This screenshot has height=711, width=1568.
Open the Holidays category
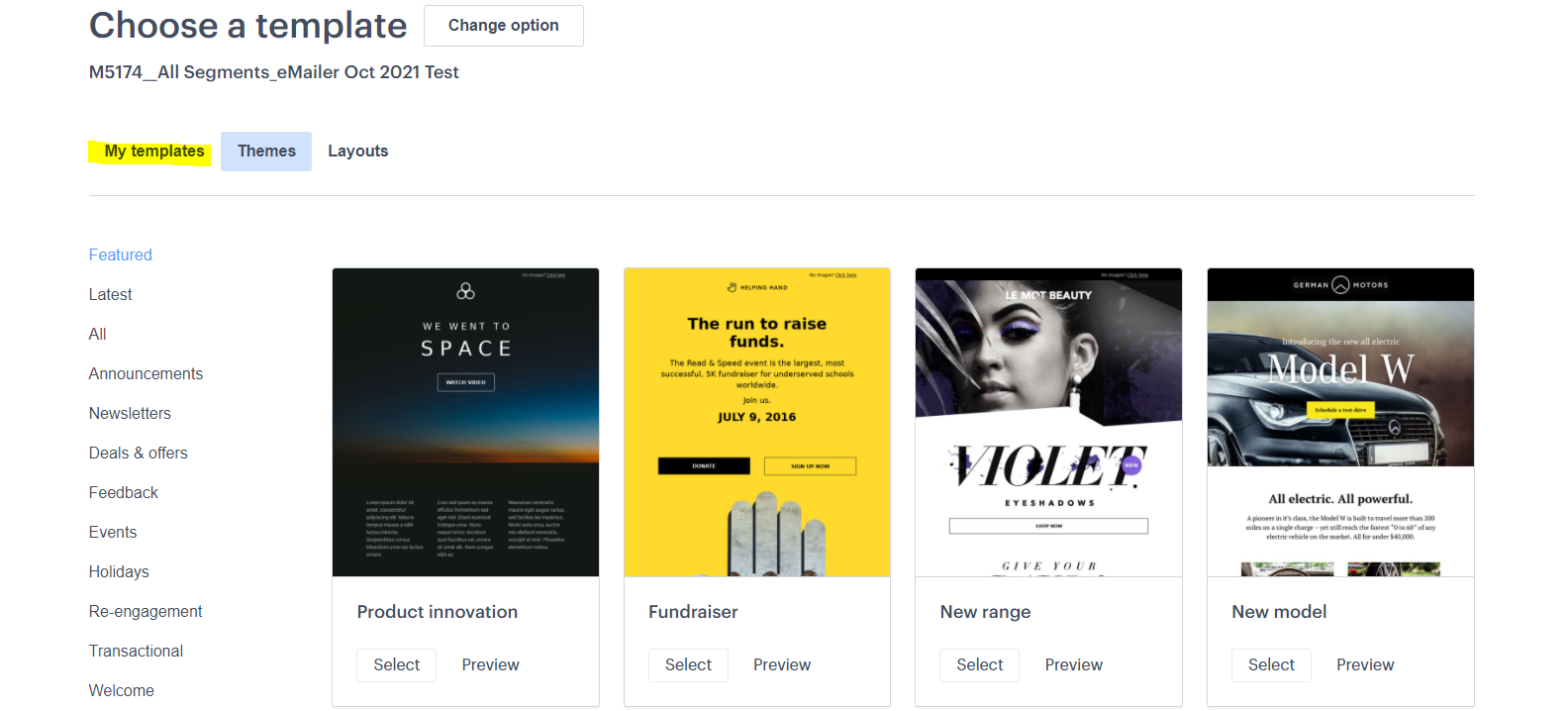click(119, 571)
